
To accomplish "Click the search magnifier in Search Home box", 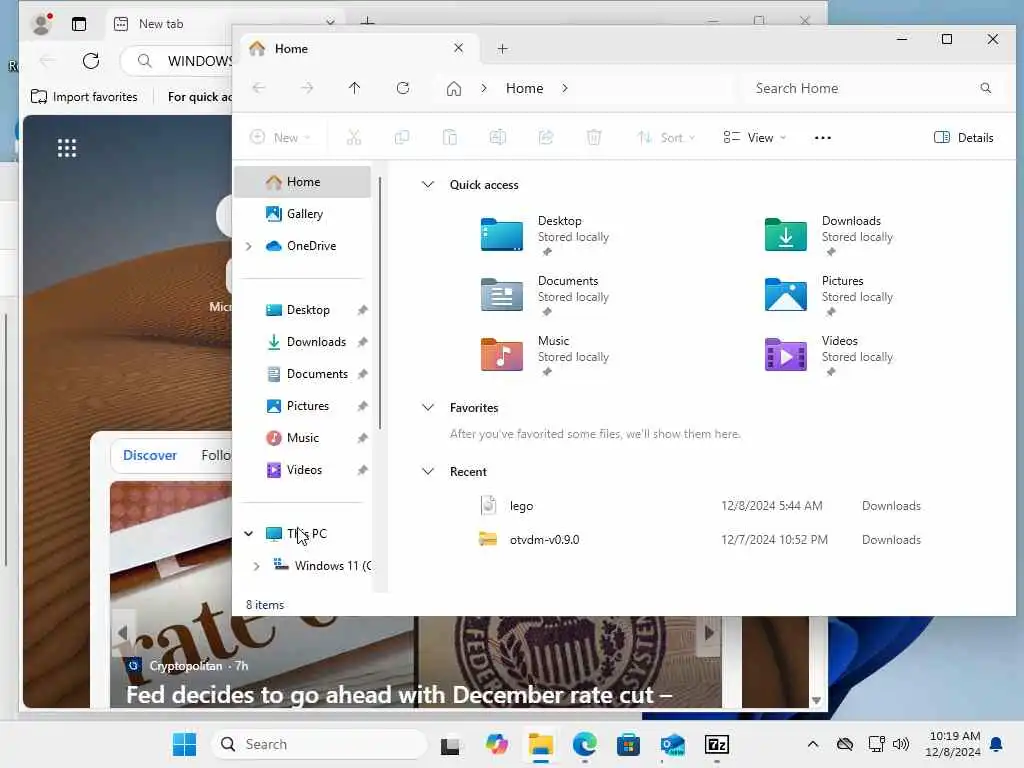I will click(x=985, y=88).
